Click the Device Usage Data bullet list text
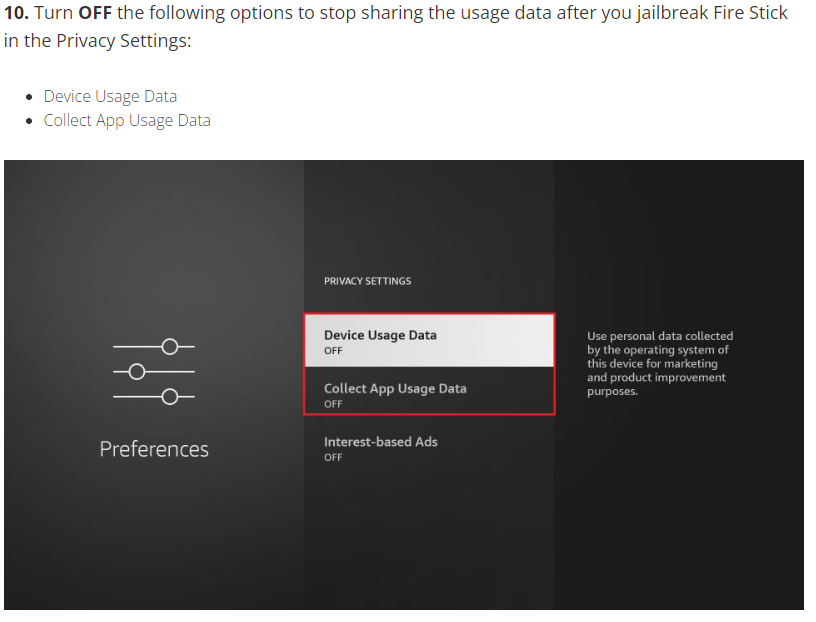This screenshot has height=622, width=816. pyautogui.click(x=110, y=96)
